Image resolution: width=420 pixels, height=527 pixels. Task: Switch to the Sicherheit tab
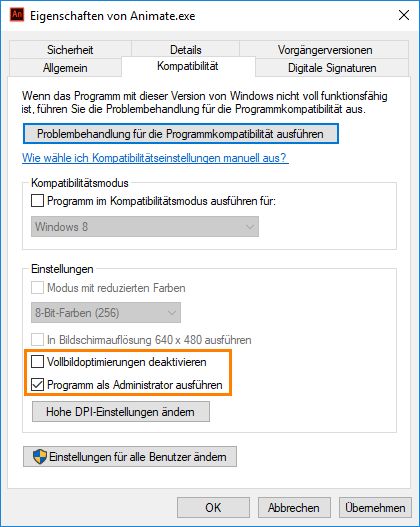[x=70, y=50]
